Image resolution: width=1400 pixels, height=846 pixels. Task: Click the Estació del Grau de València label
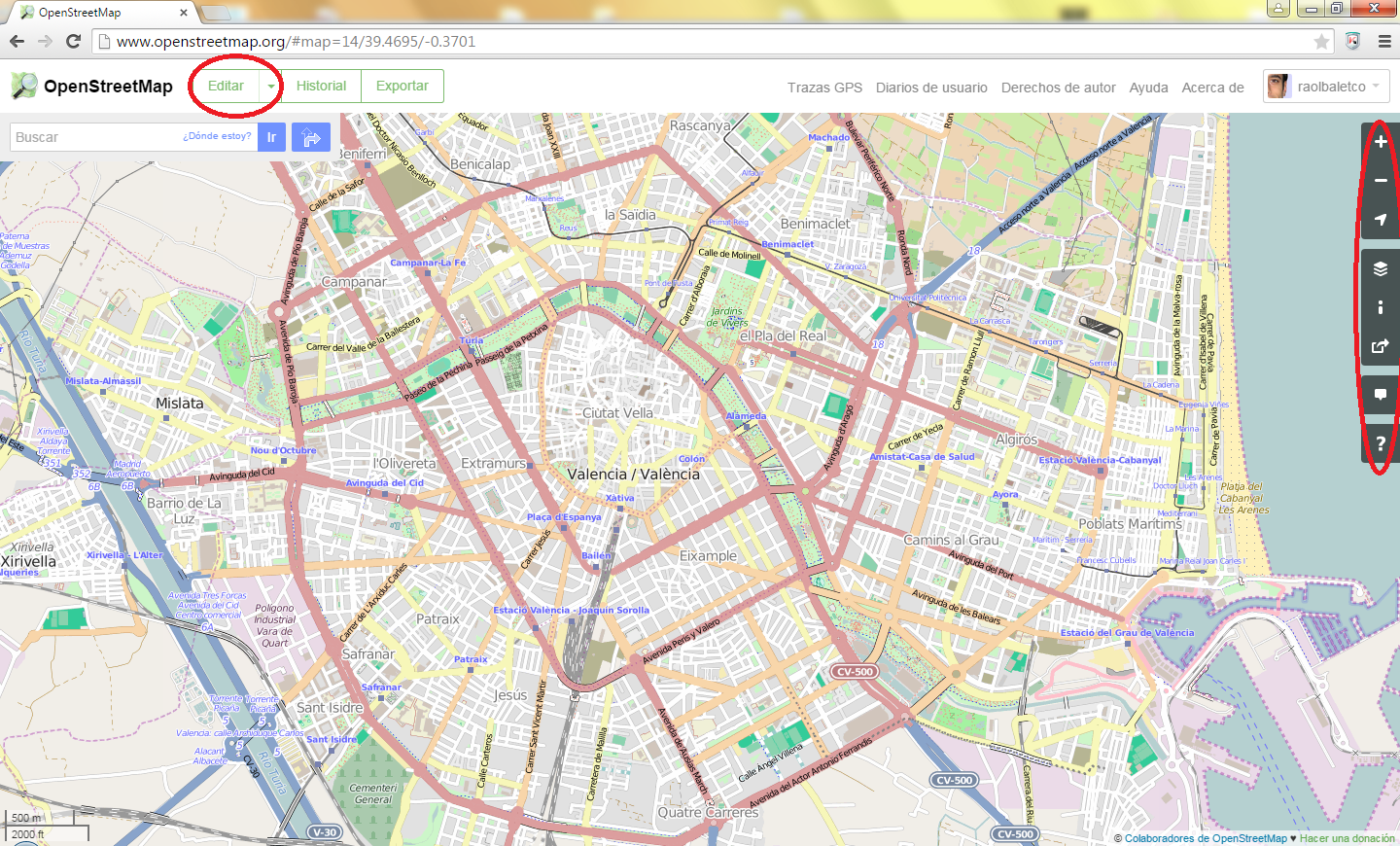point(1127,633)
